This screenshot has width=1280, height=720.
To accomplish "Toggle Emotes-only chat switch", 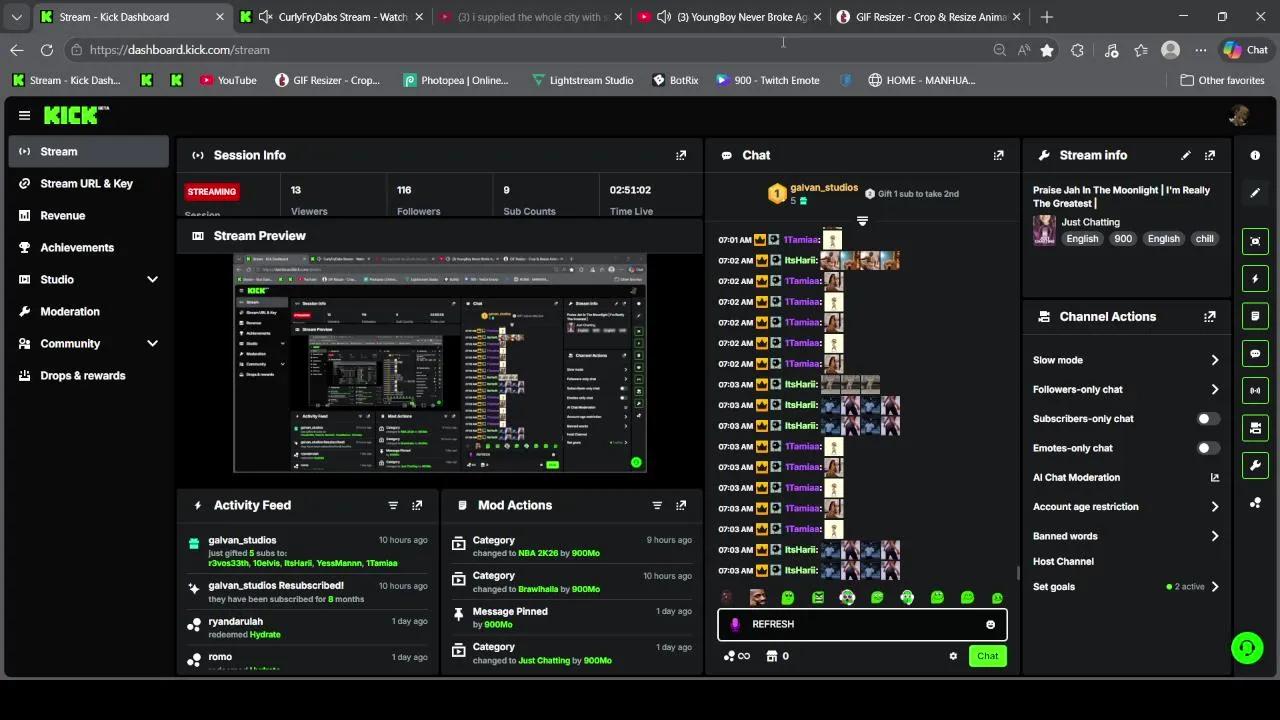I will (1208, 448).
